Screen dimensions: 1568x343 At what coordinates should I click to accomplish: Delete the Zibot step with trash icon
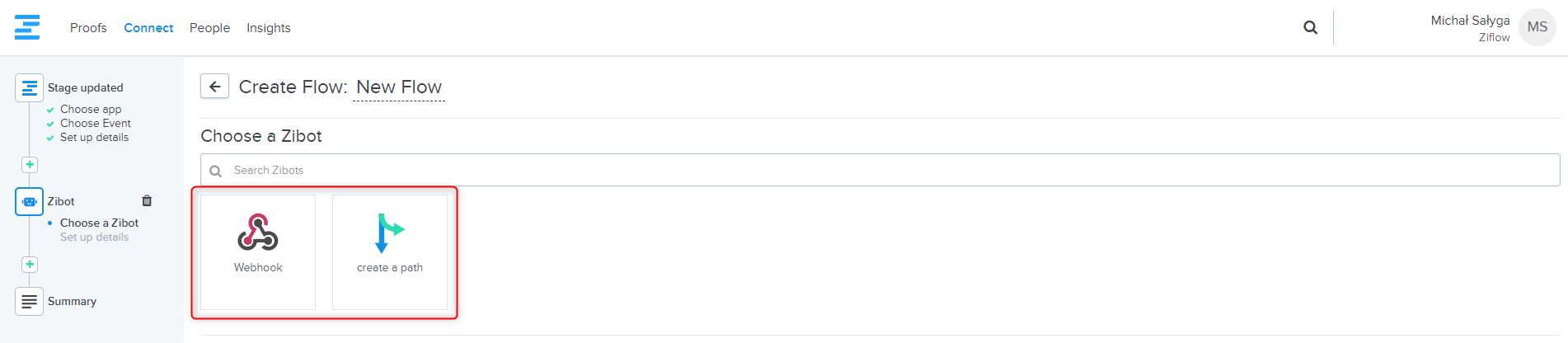(147, 200)
